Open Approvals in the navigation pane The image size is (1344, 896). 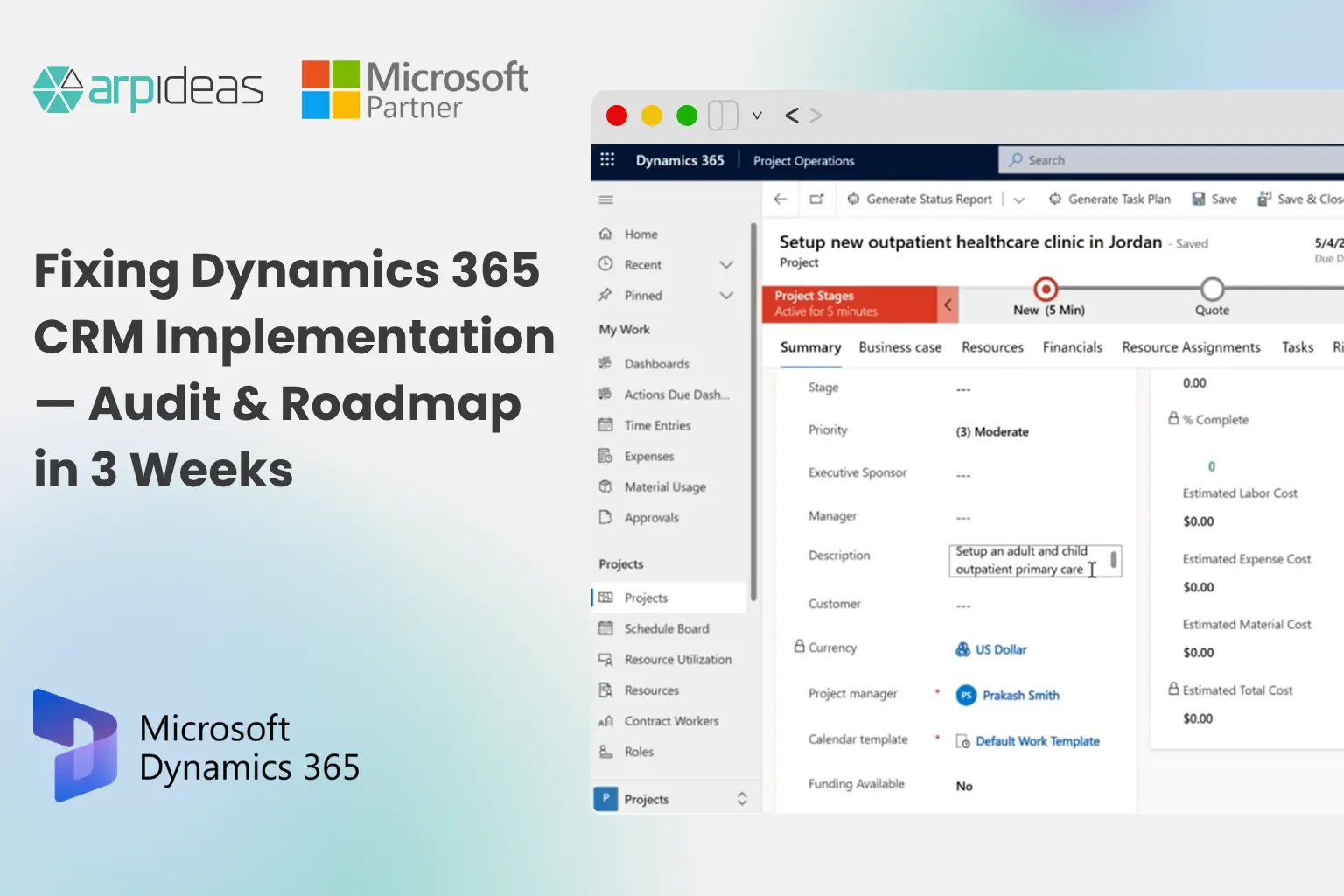tap(650, 517)
